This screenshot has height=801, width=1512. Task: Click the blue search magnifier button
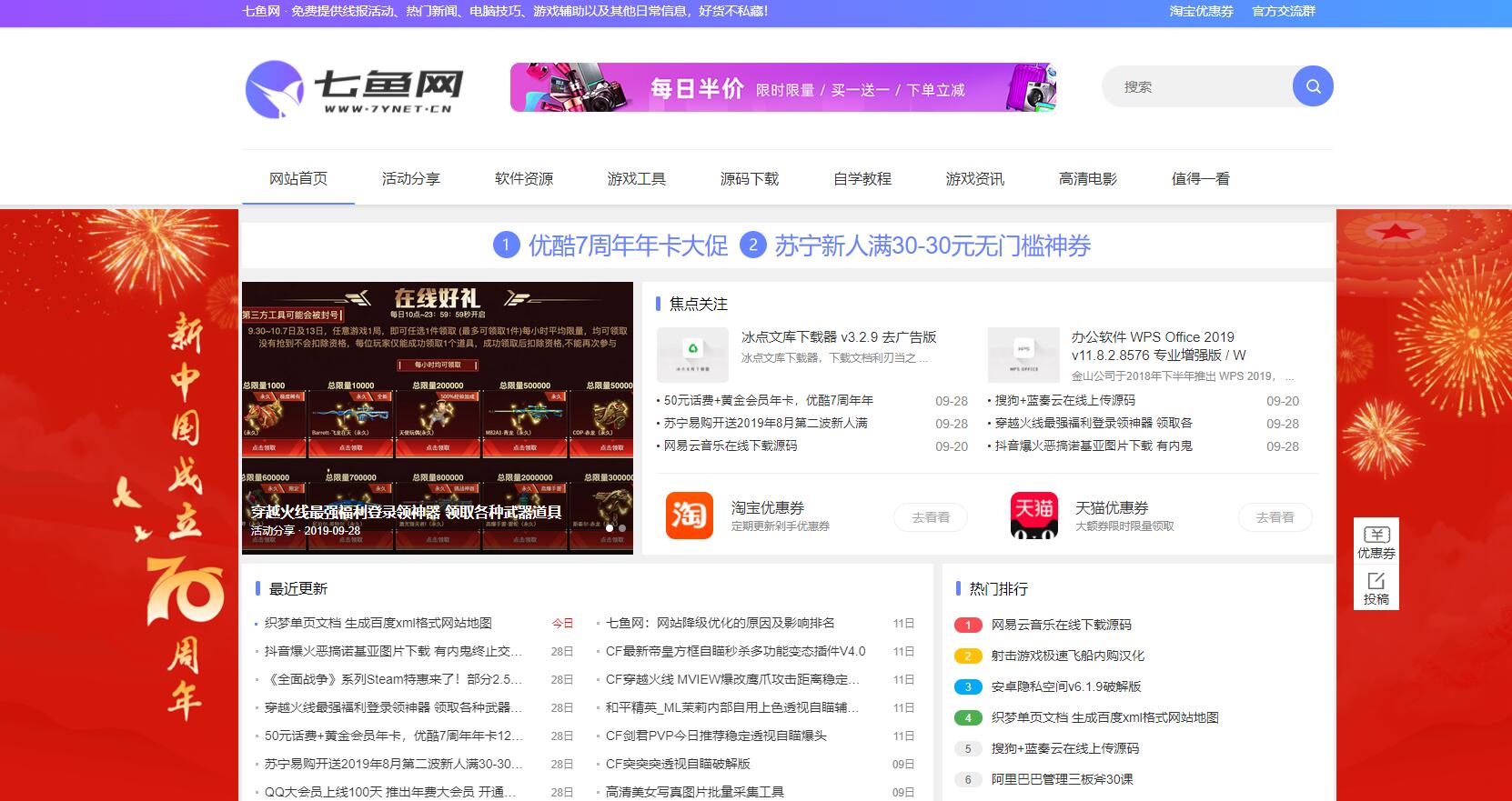pyautogui.click(x=1313, y=86)
